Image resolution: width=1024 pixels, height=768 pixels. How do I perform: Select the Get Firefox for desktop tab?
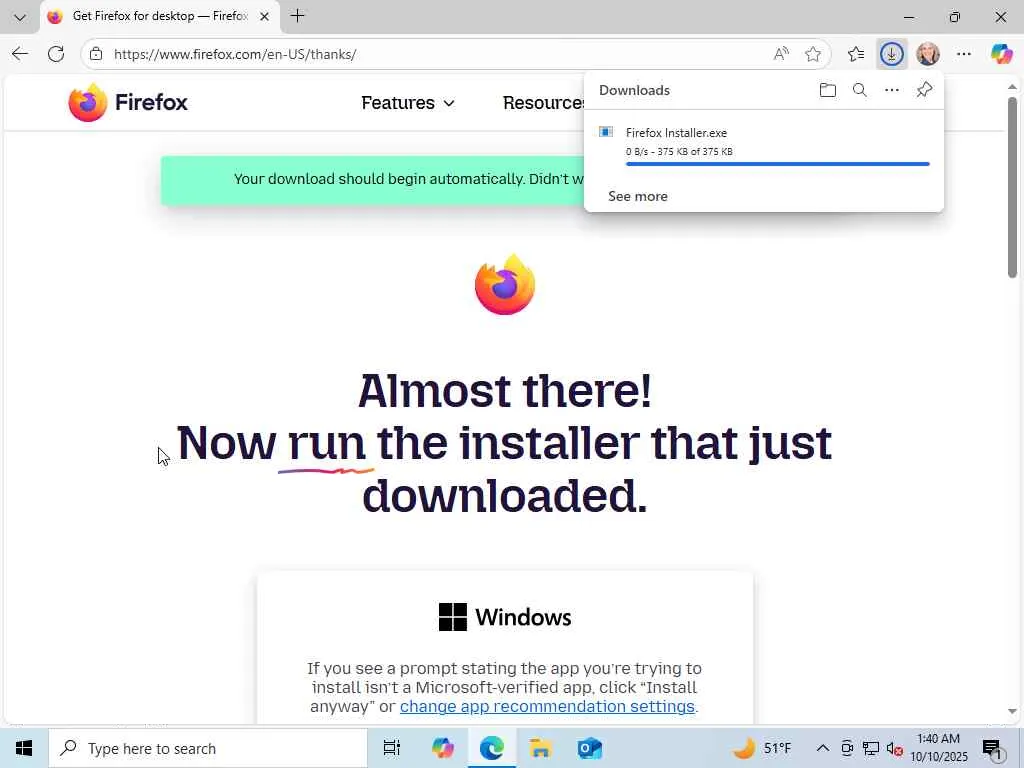(x=160, y=16)
